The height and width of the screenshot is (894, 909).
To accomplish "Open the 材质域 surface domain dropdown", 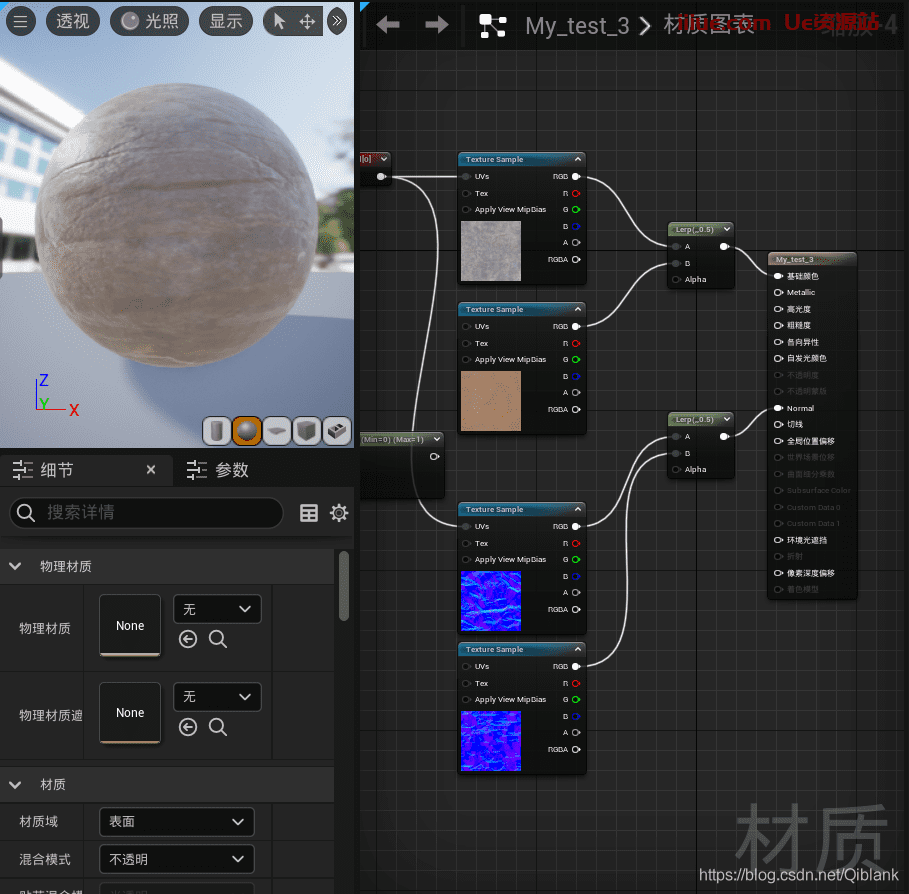I will [176, 821].
